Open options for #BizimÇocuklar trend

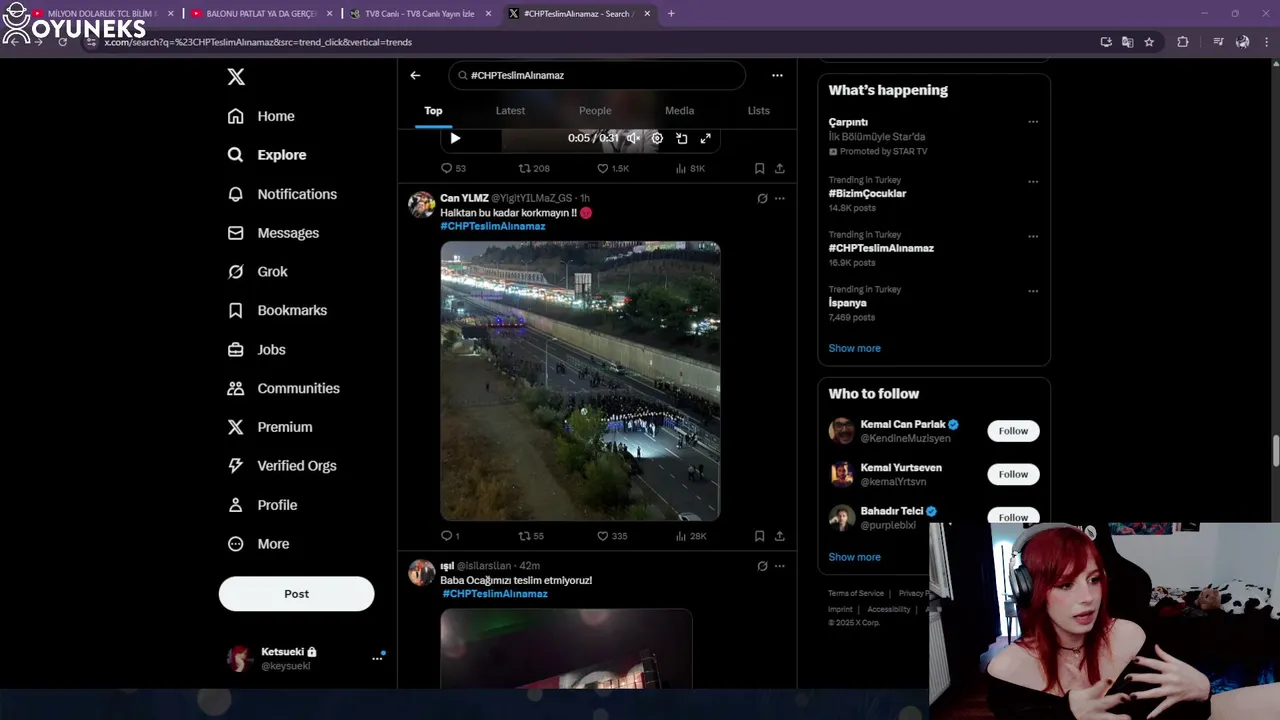point(1033,182)
